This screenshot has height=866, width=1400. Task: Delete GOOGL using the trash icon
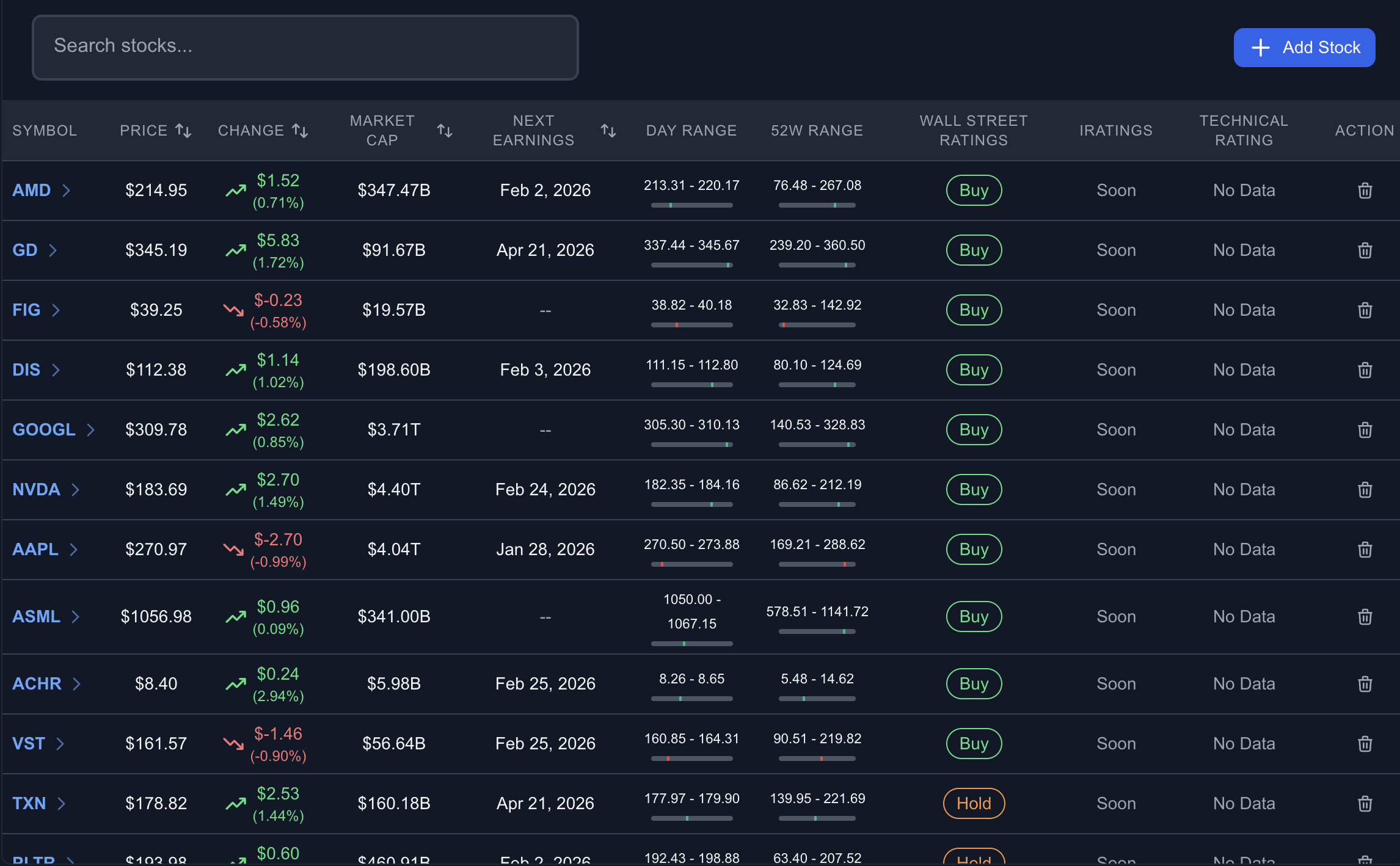1365,430
